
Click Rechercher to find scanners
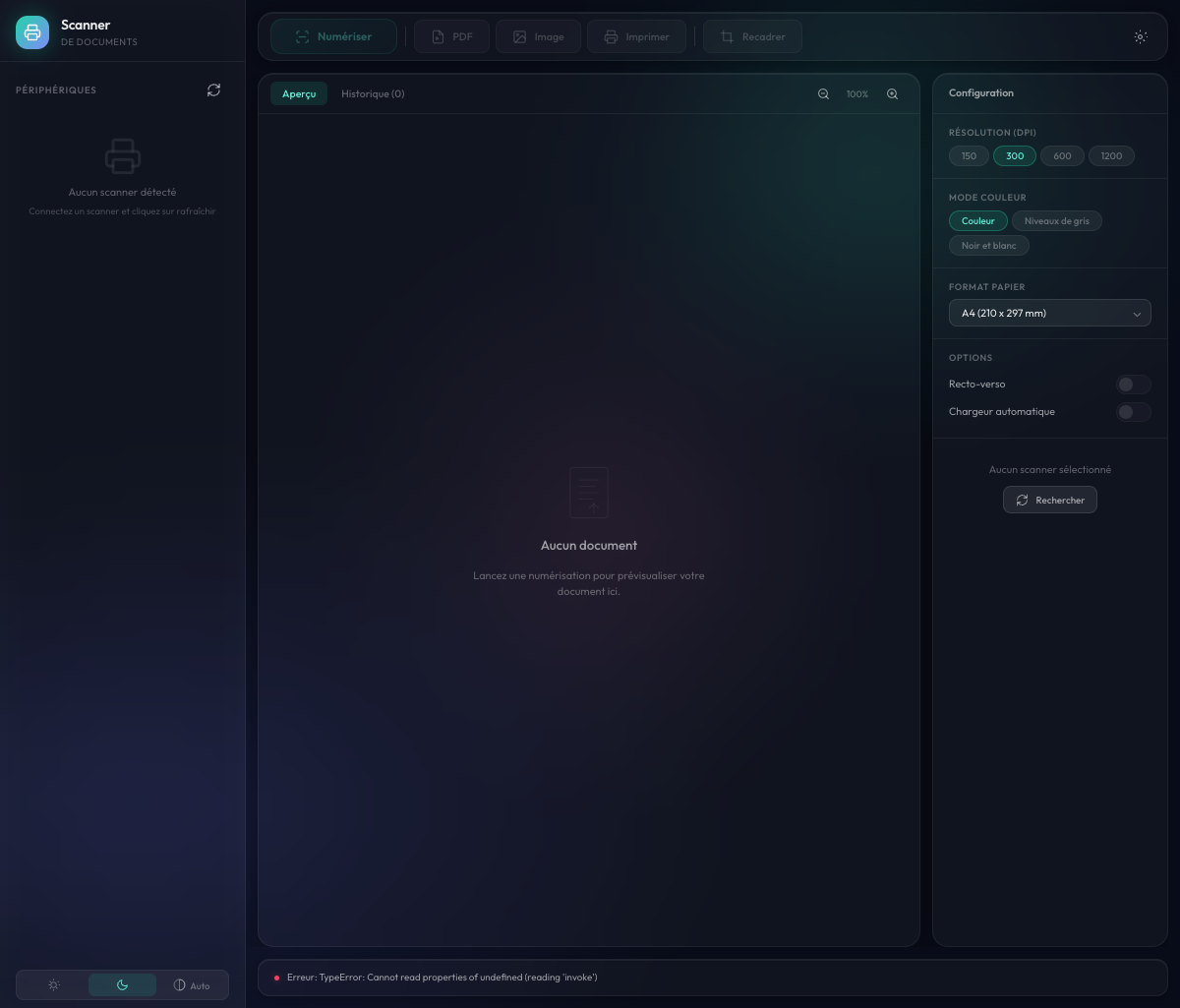coord(1049,500)
